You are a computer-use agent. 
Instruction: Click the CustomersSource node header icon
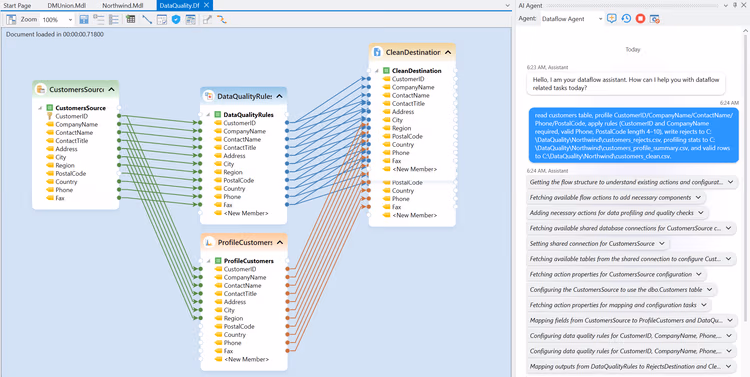tap(42, 89)
